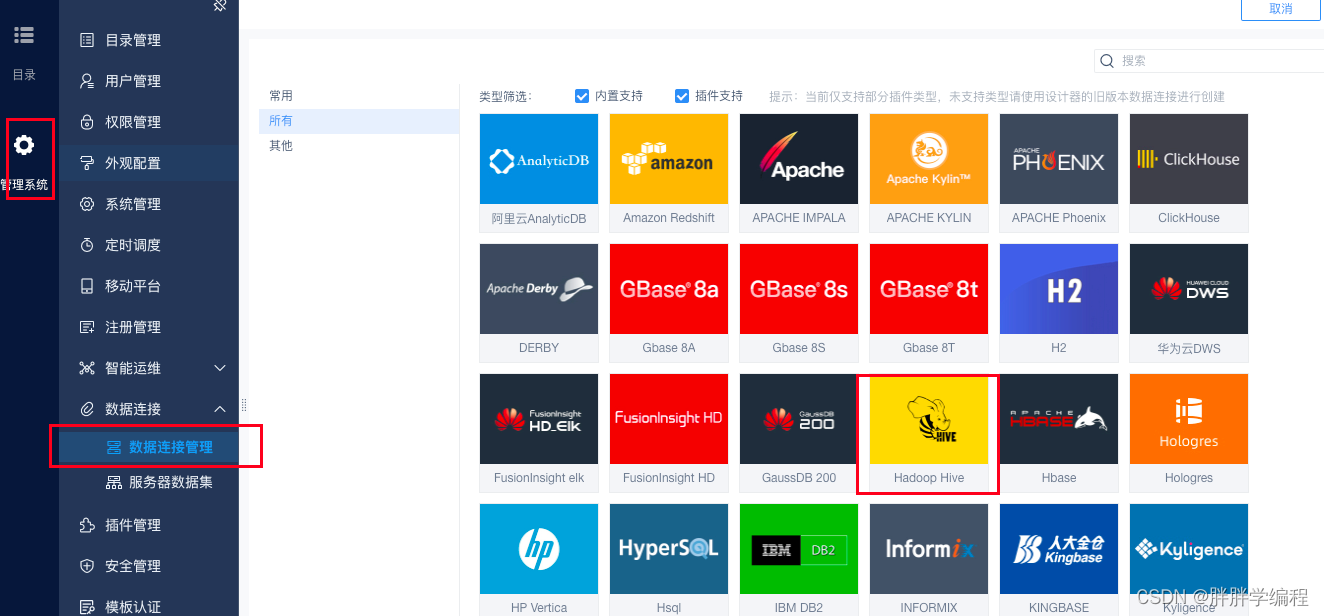The width and height of the screenshot is (1324, 616).
Task: Choose the Hbase database tile
Action: click(1059, 433)
